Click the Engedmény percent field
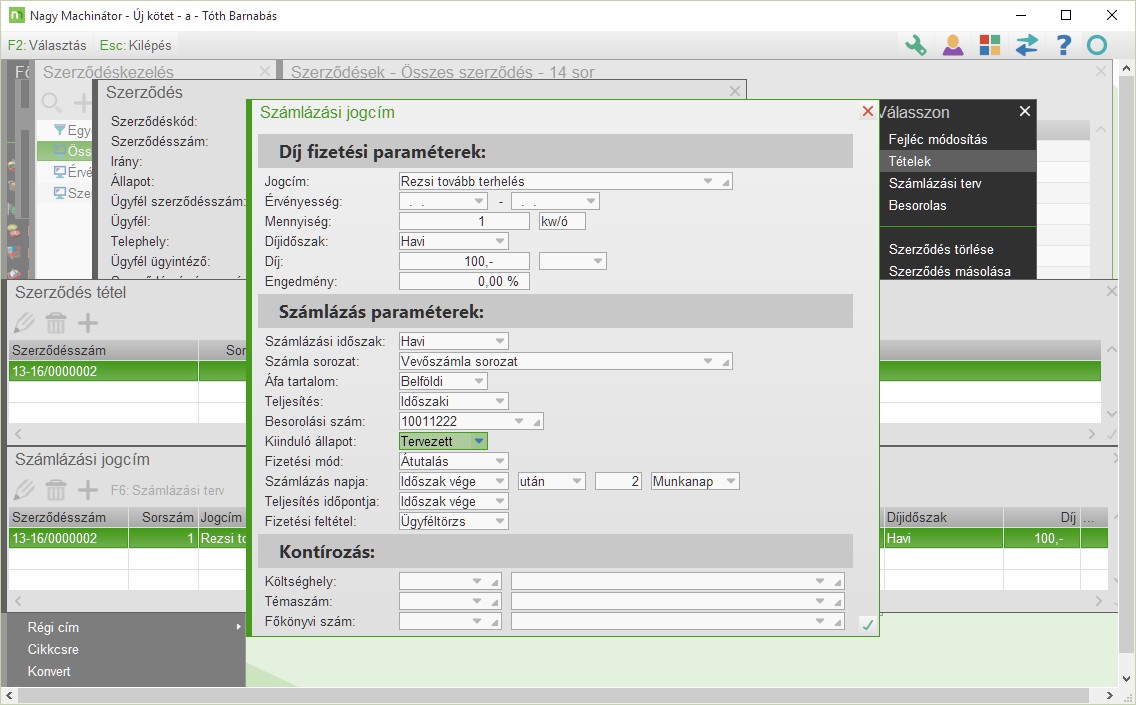 pyautogui.click(x=464, y=281)
